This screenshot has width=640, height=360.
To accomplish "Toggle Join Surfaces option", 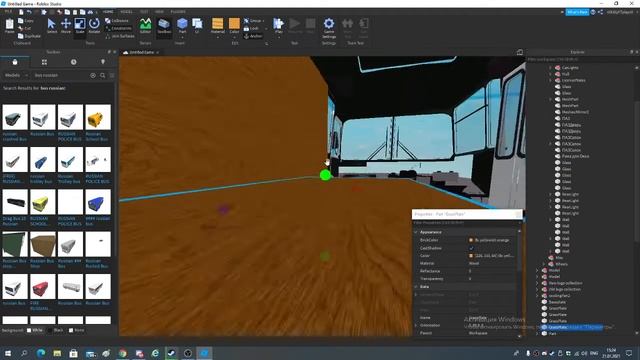I will (x=120, y=36).
